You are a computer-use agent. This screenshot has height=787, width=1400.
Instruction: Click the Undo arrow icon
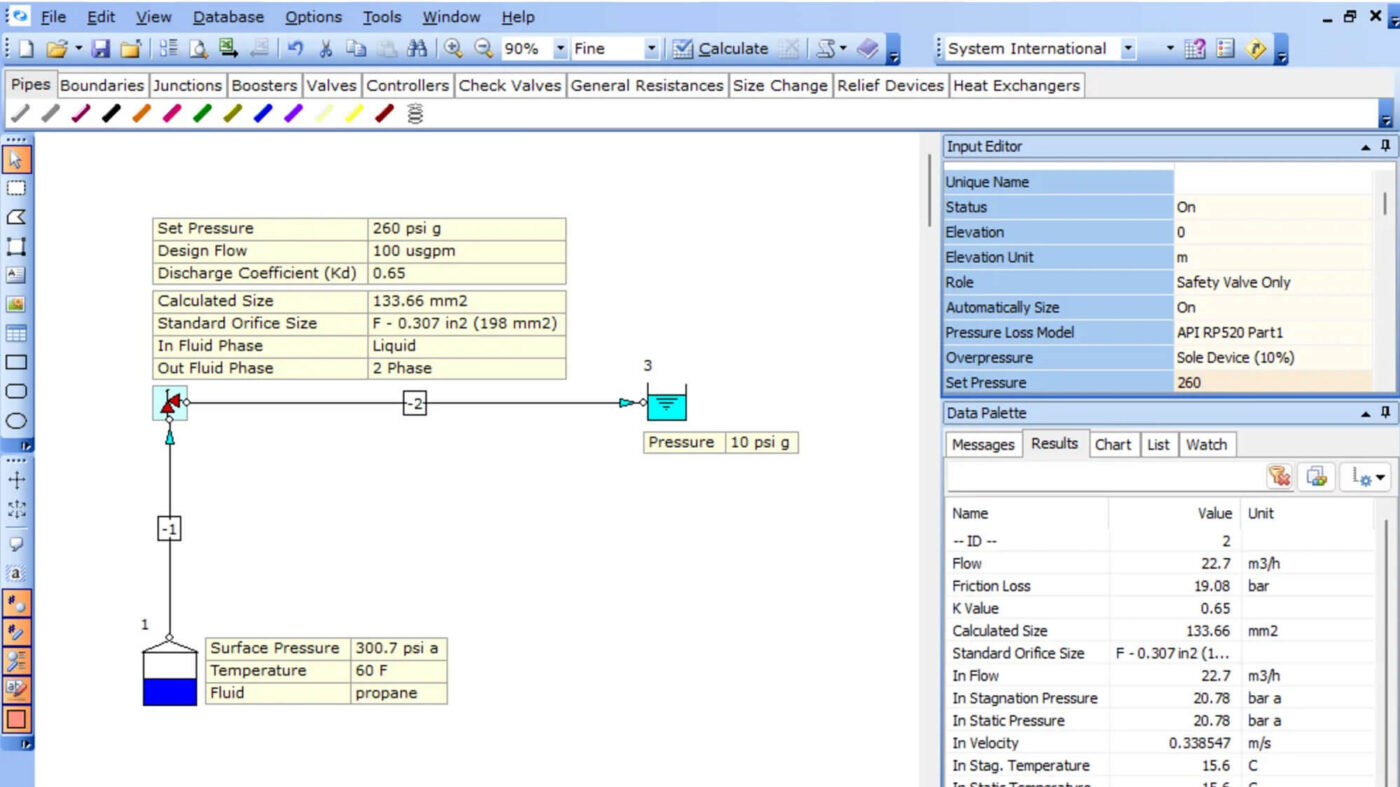[x=295, y=49]
